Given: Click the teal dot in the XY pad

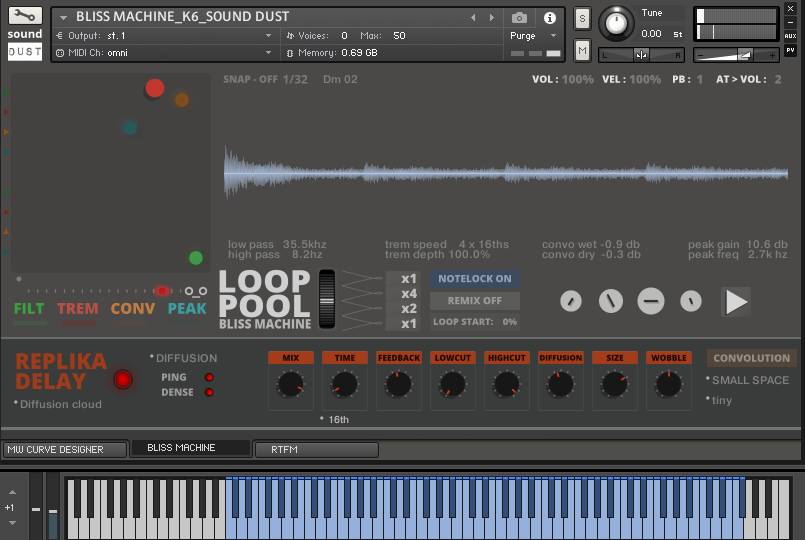Looking at the screenshot, I should coord(130,127).
